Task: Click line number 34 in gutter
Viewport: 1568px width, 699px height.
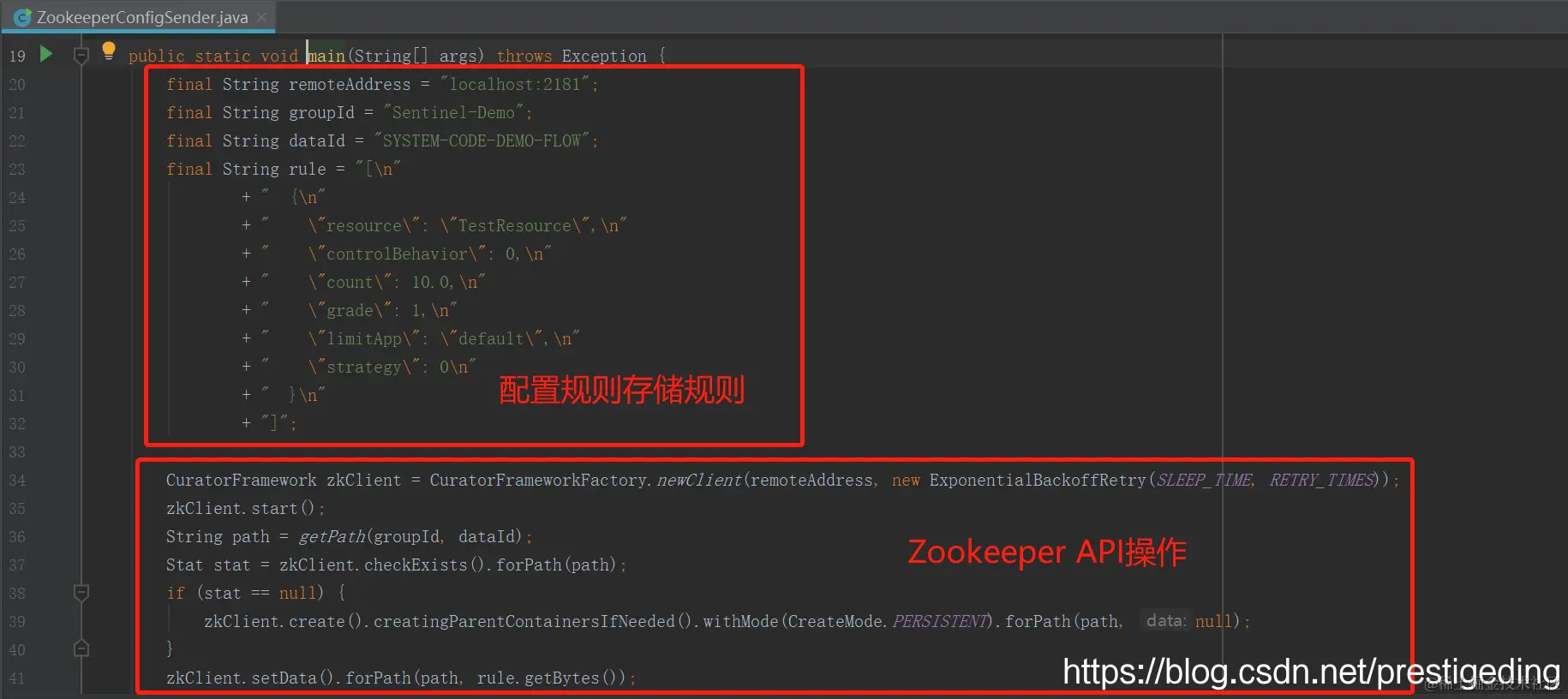Action: pyautogui.click(x=17, y=480)
